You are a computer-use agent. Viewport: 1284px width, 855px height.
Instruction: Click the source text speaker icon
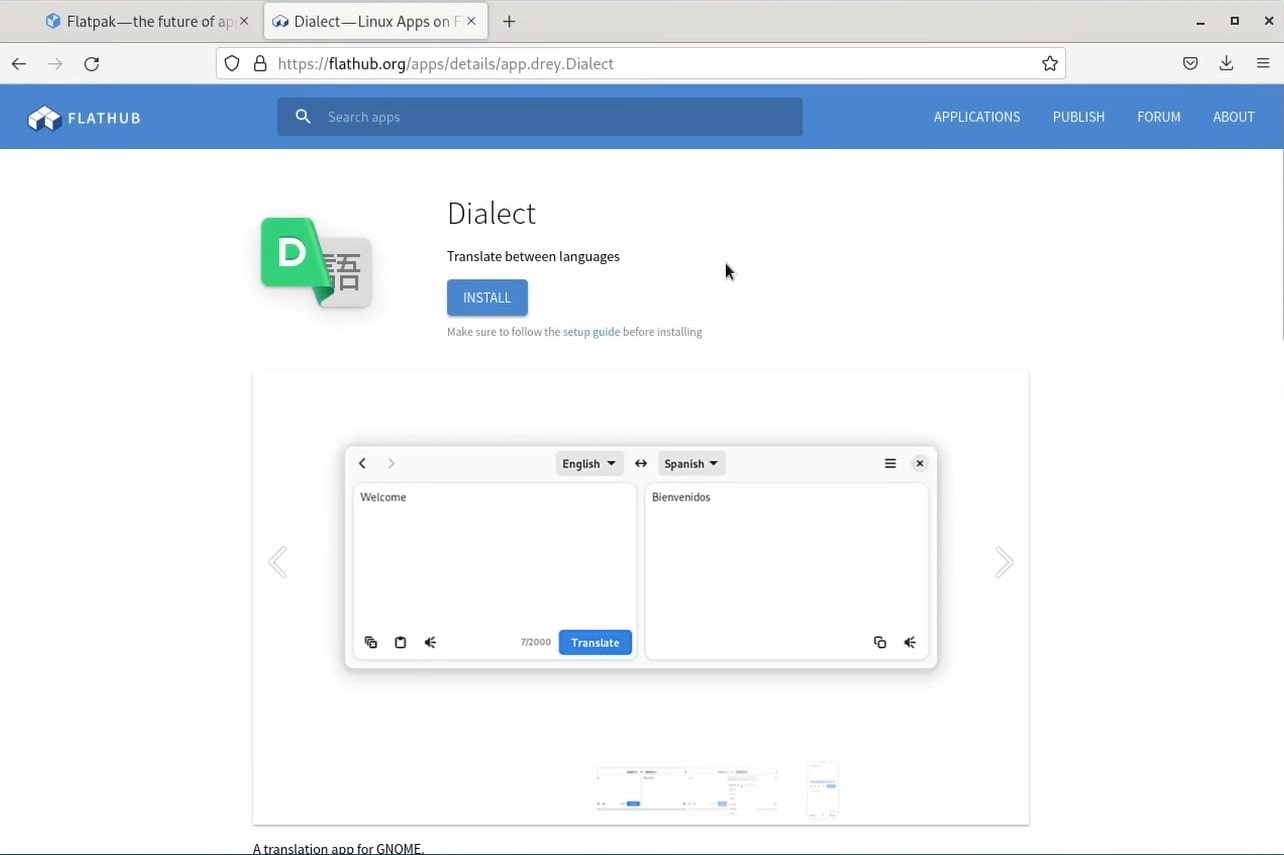coord(430,642)
